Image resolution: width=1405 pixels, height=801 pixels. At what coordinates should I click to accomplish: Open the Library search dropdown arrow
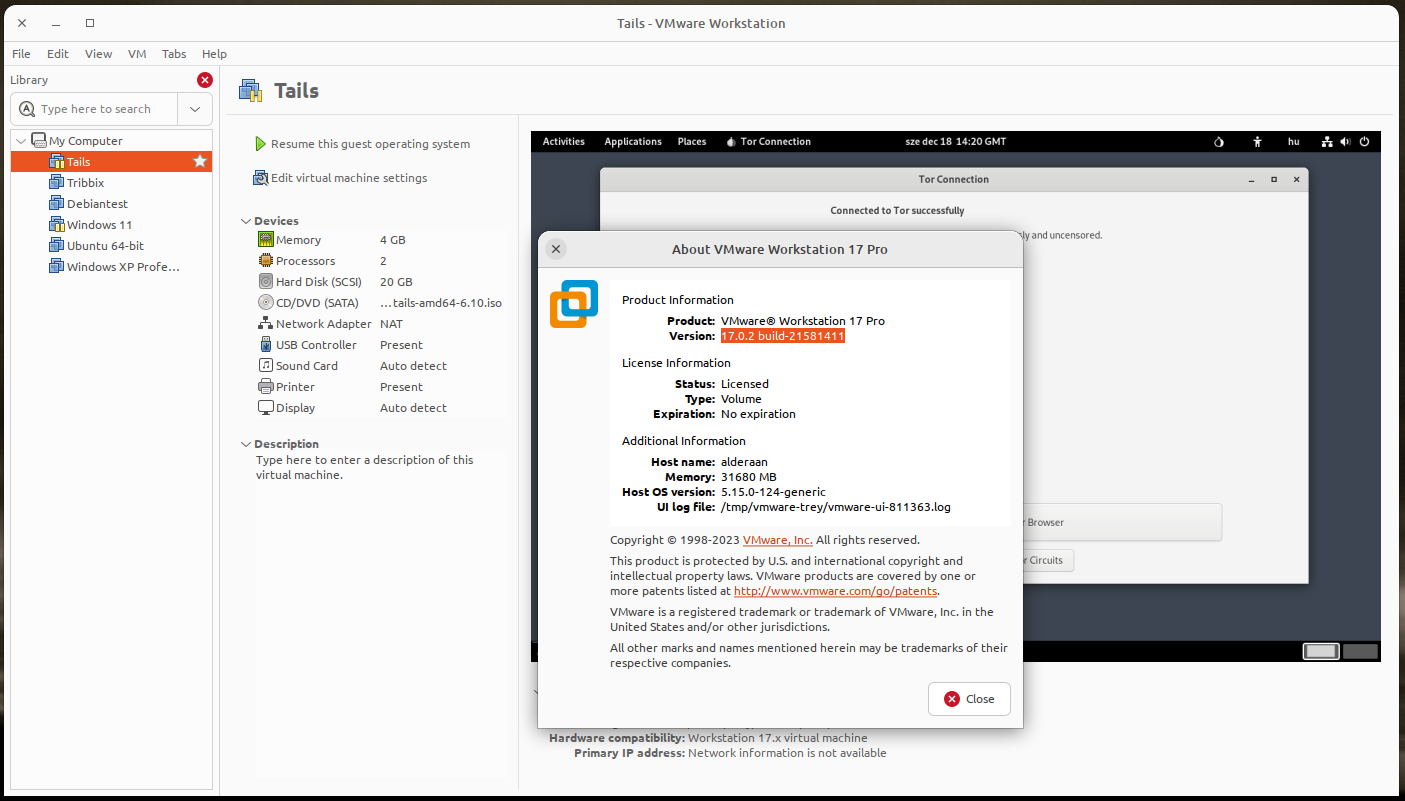click(x=195, y=109)
